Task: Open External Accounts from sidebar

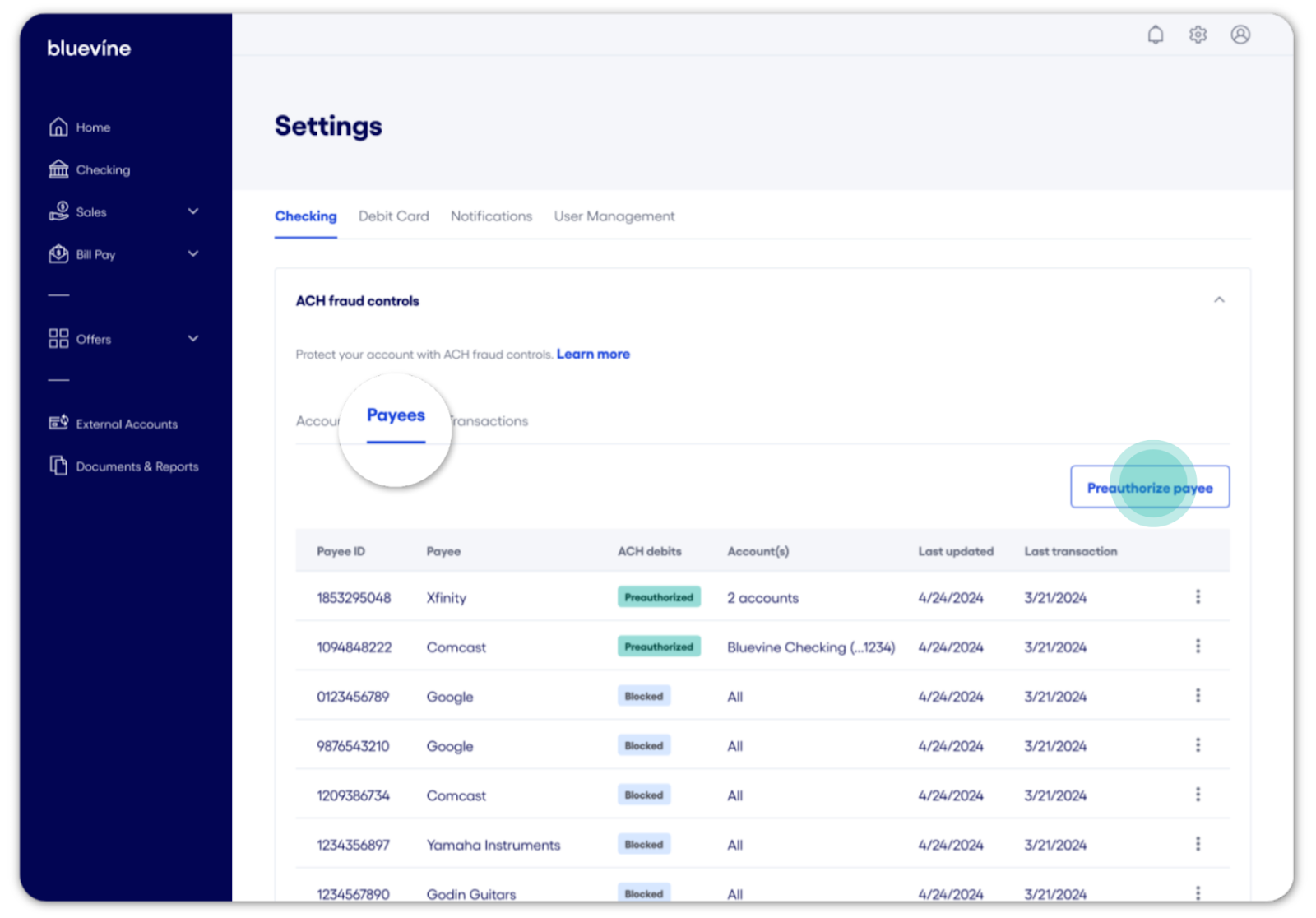Action: coord(126,424)
